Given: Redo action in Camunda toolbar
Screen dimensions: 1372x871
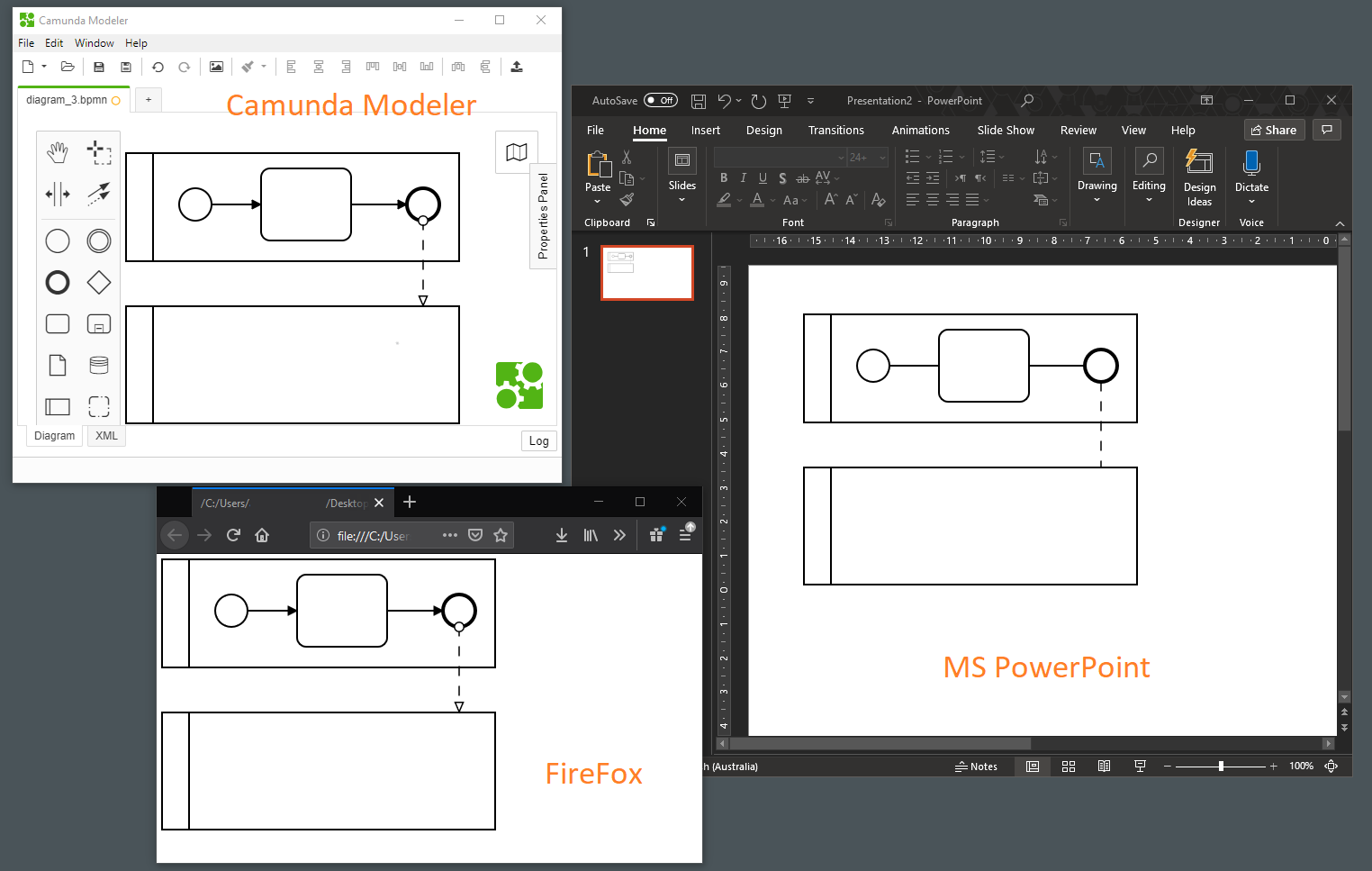Looking at the screenshot, I should [185, 67].
